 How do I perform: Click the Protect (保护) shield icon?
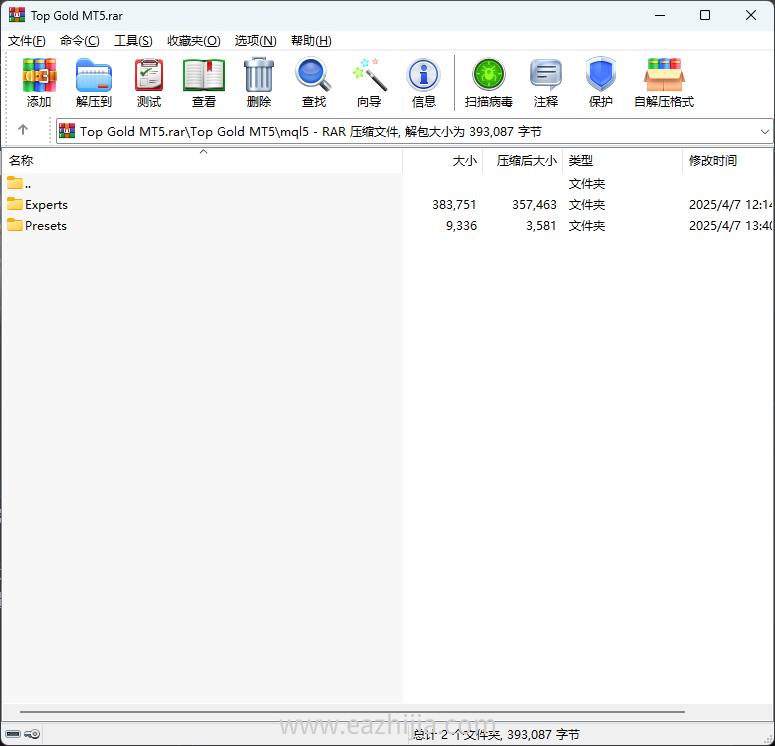[601, 74]
